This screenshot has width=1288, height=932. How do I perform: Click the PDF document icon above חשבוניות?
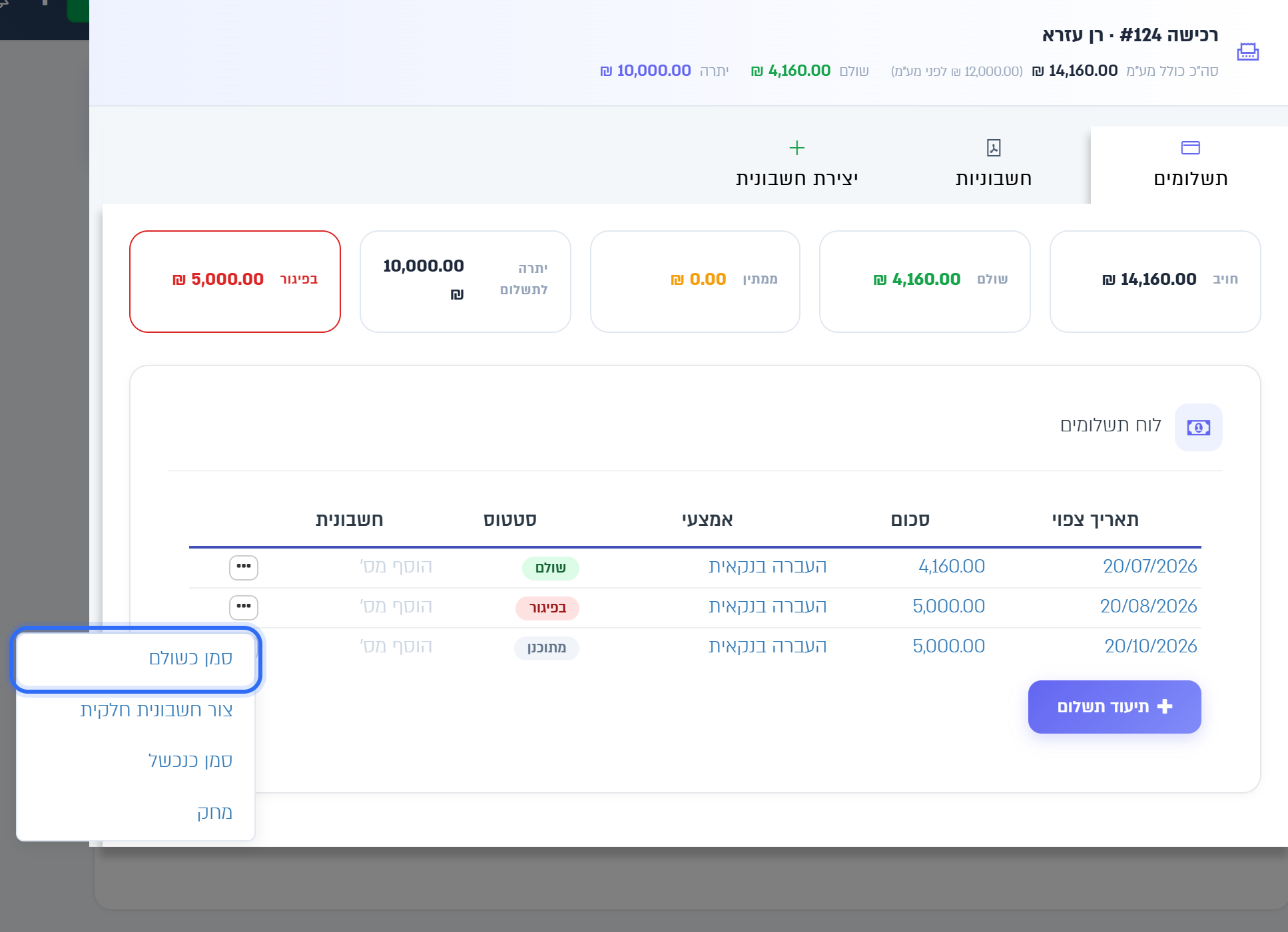[x=994, y=148]
